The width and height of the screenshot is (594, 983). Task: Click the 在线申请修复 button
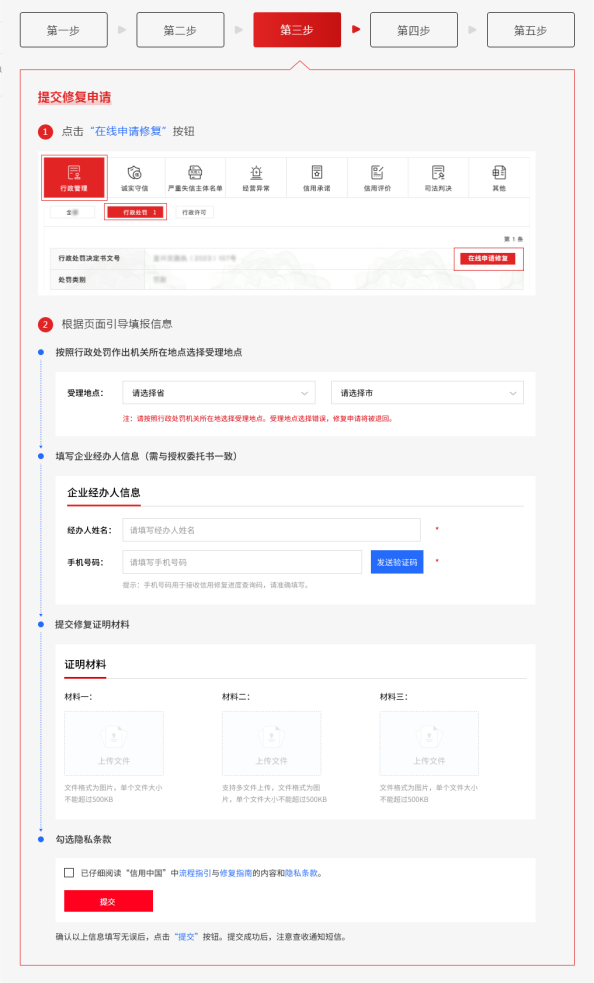(488, 258)
